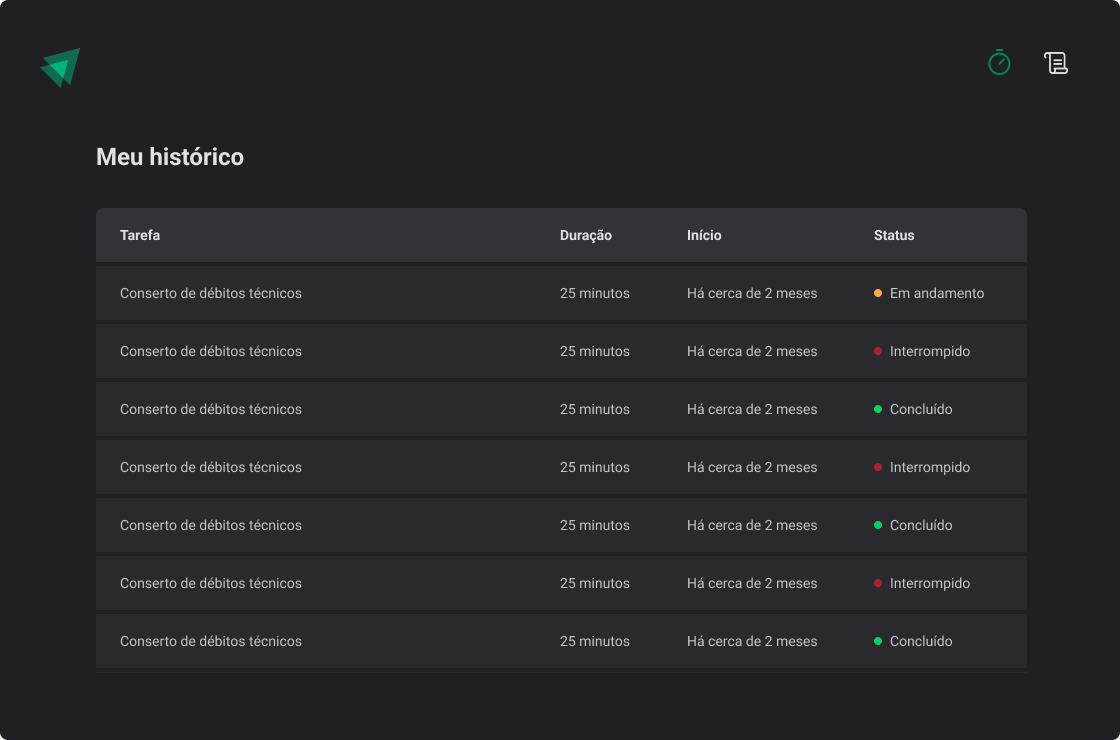Click the orange 'Em andamento' status dot
The height and width of the screenshot is (740, 1120).
877,293
